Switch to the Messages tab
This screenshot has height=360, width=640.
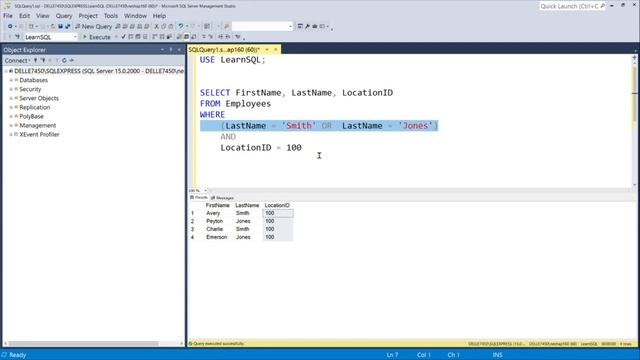pos(222,198)
